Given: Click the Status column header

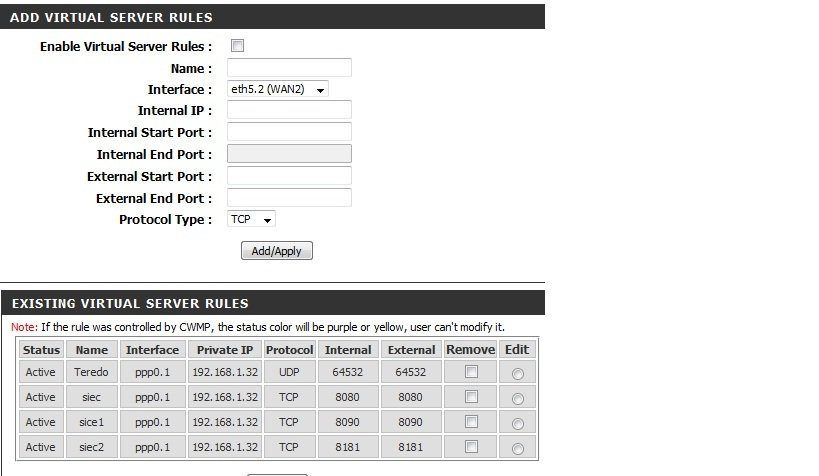Looking at the screenshot, I should point(41,350).
